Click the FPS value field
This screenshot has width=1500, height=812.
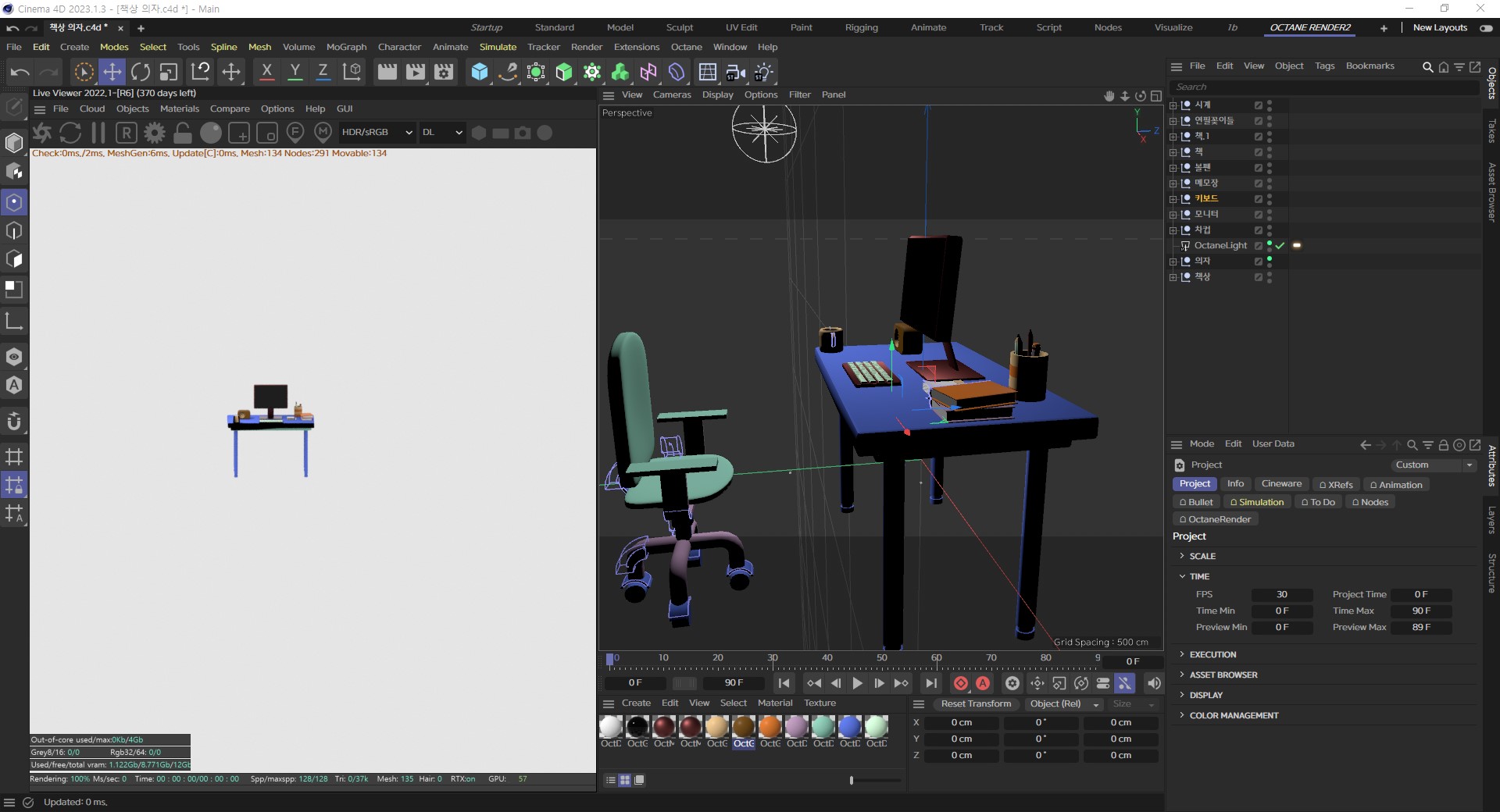coord(1281,595)
